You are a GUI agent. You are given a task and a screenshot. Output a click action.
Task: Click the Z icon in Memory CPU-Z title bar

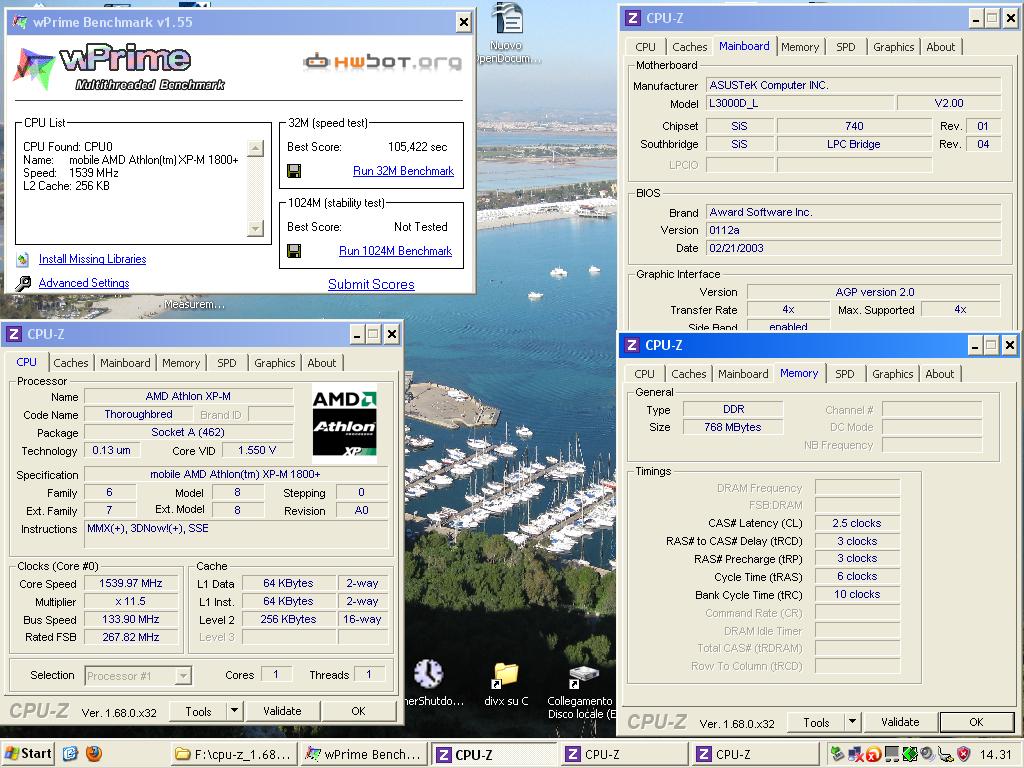tap(632, 345)
